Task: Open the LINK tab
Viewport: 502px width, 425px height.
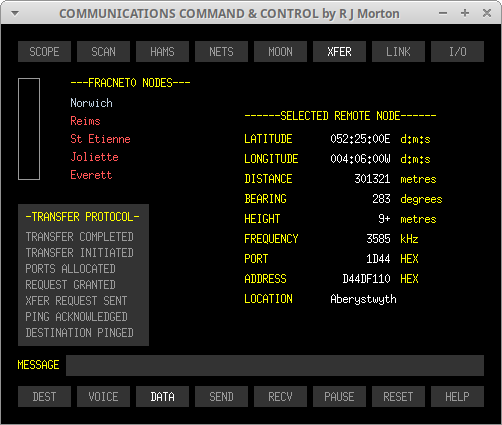Action: point(398,52)
